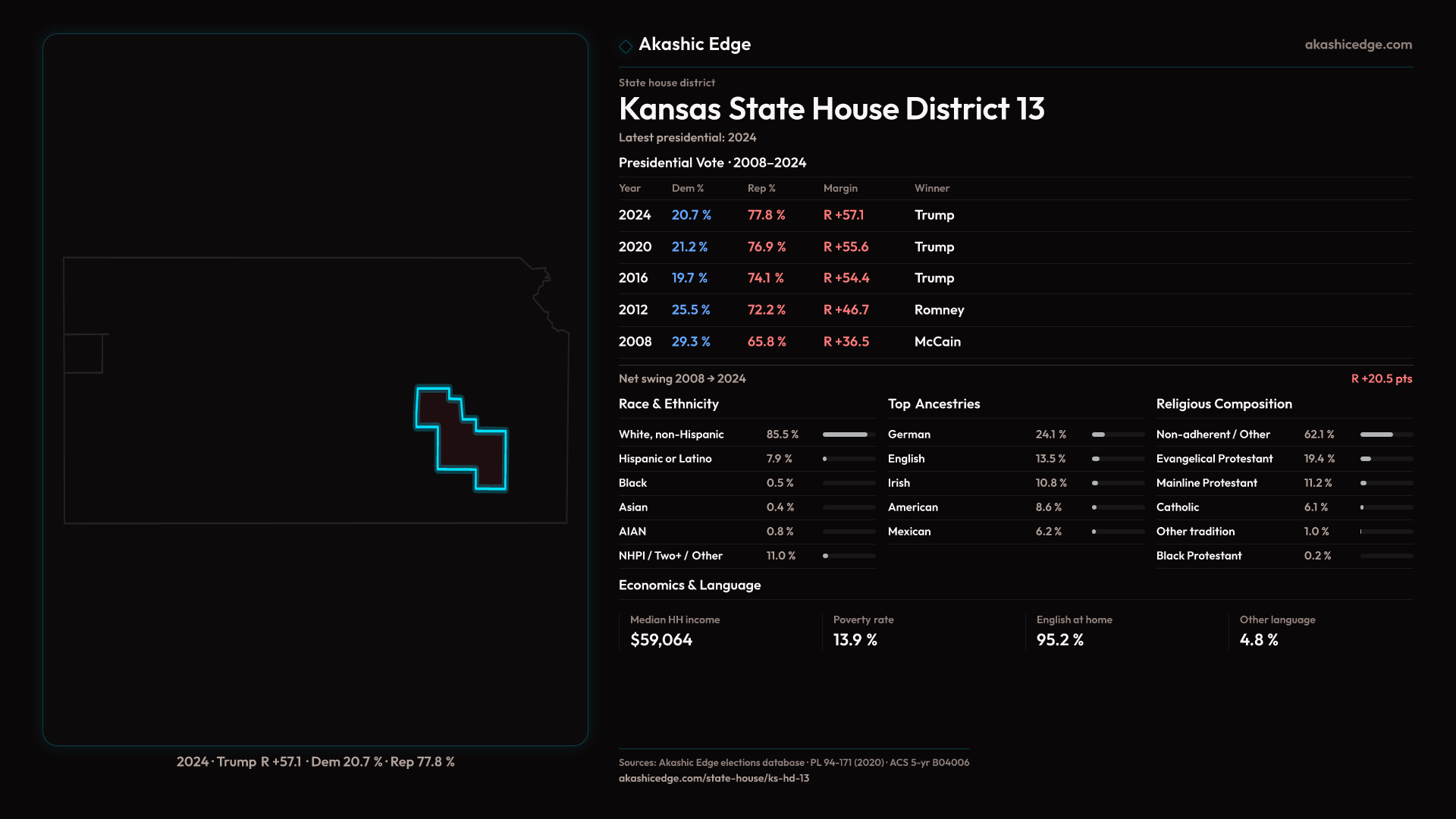Click the Net swing R +20.5 pts value
The width and height of the screenshot is (1456, 819).
[1381, 378]
